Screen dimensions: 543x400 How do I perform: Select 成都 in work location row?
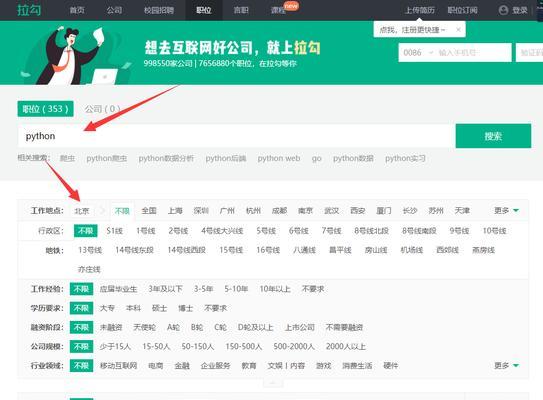[x=279, y=211]
